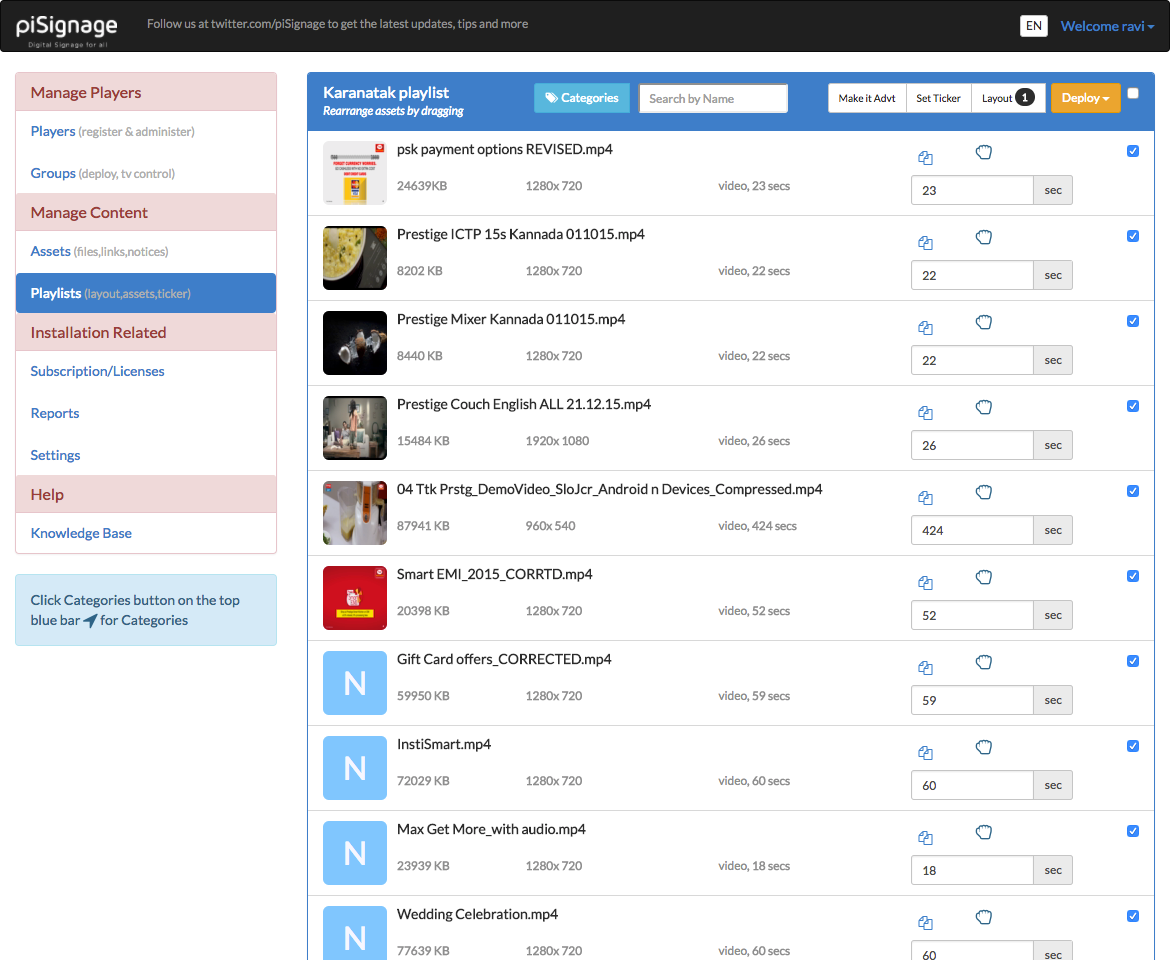1170x960 pixels.
Task: Click the Categories button
Action: point(581,98)
